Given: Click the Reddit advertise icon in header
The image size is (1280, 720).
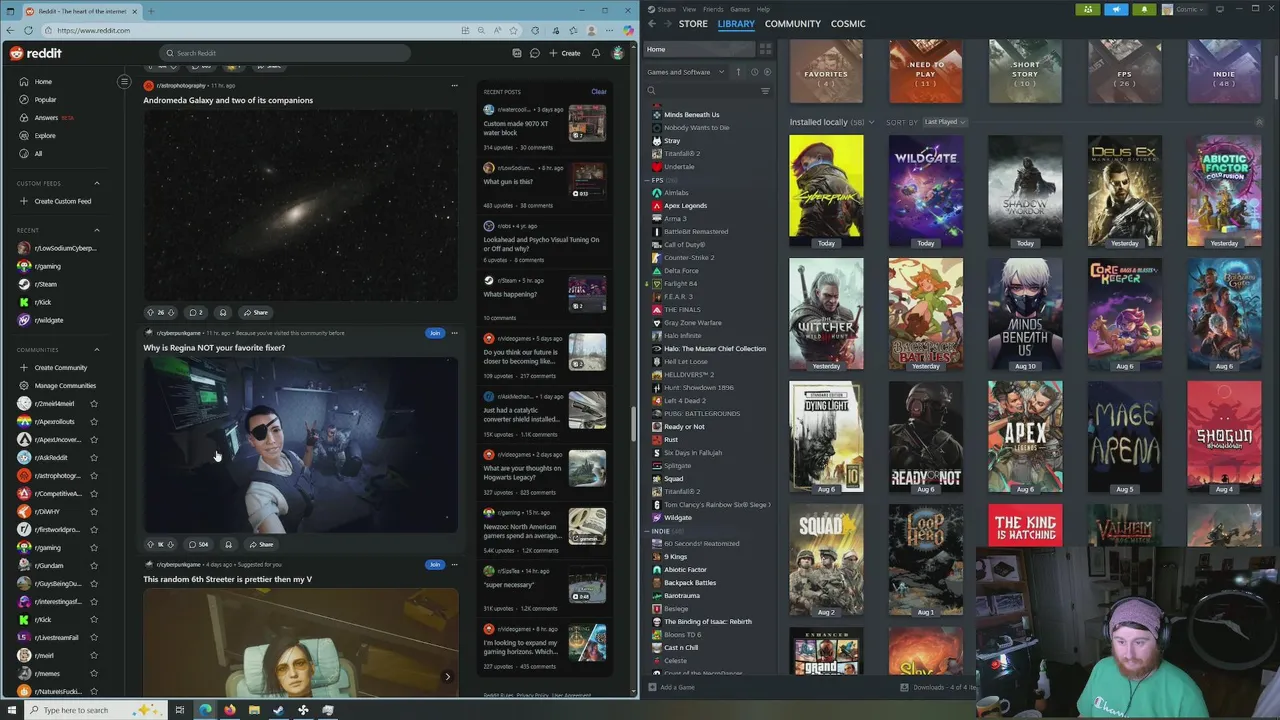Looking at the screenshot, I should 516,53.
